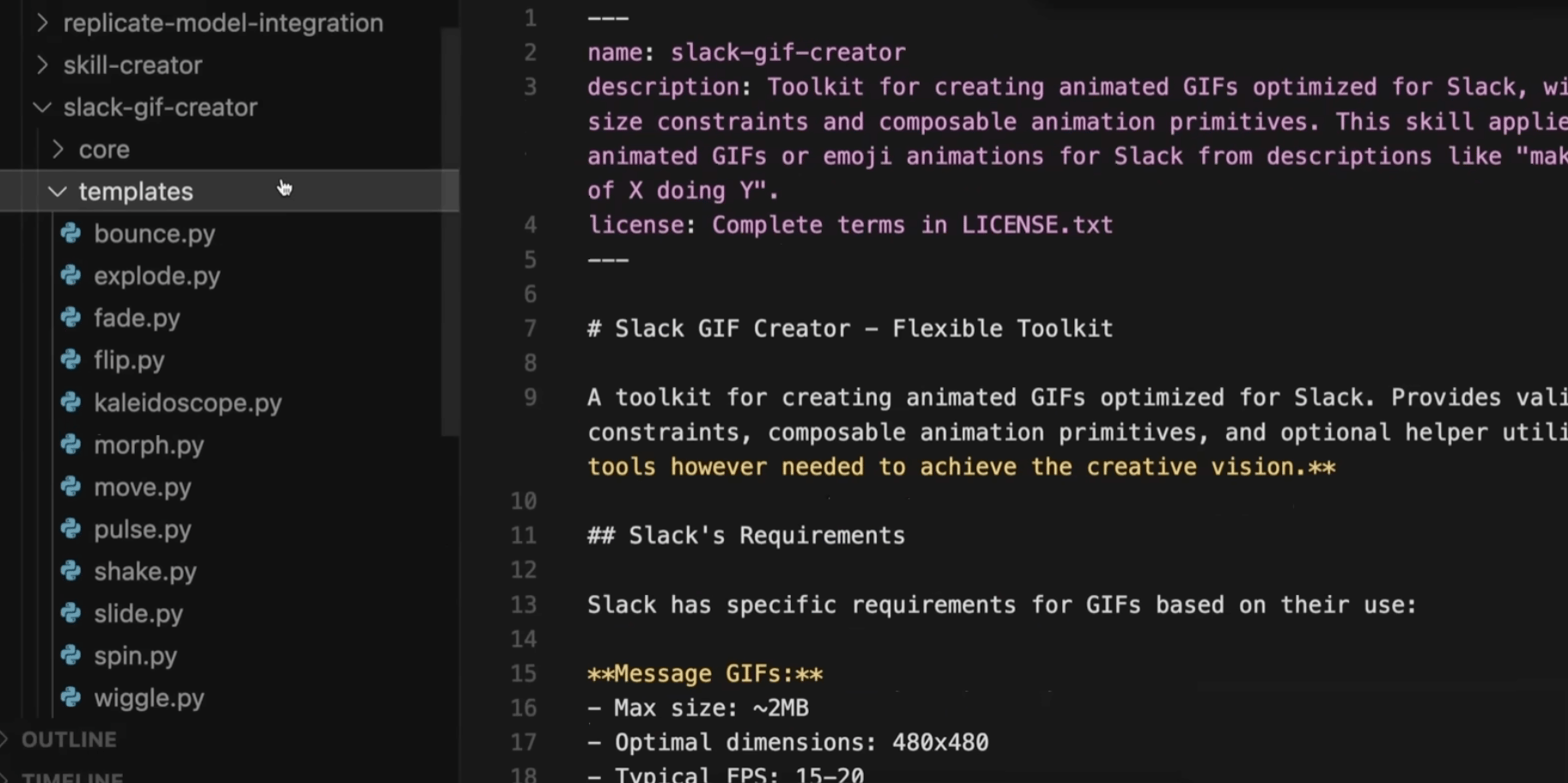Screen dimensions: 1568x783
Task: Click the Python icon beside kaleidoscope.py
Action: (70, 402)
